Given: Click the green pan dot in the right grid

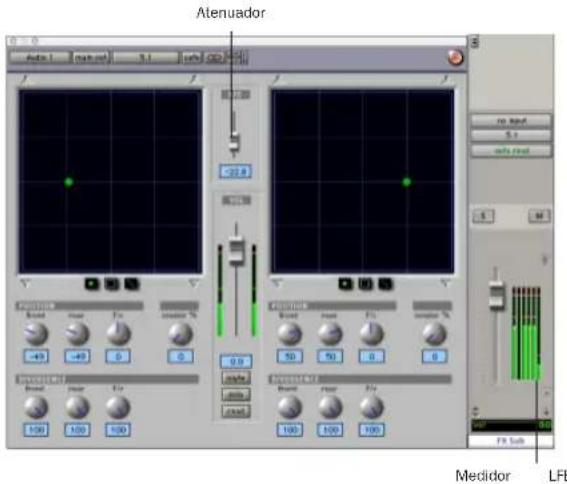Looking at the screenshot, I should [x=407, y=182].
